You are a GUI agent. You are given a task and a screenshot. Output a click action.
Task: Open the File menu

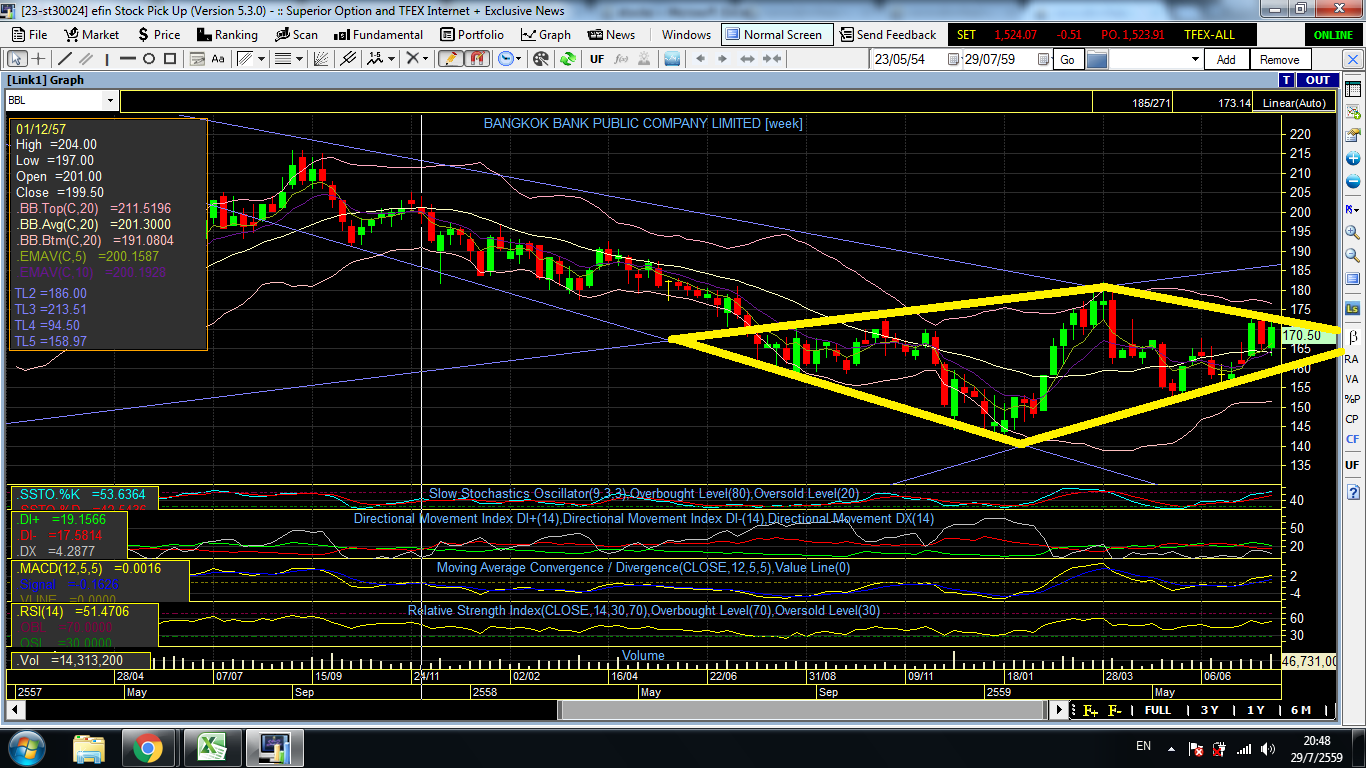pyautogui.click(x=29, y=34)
